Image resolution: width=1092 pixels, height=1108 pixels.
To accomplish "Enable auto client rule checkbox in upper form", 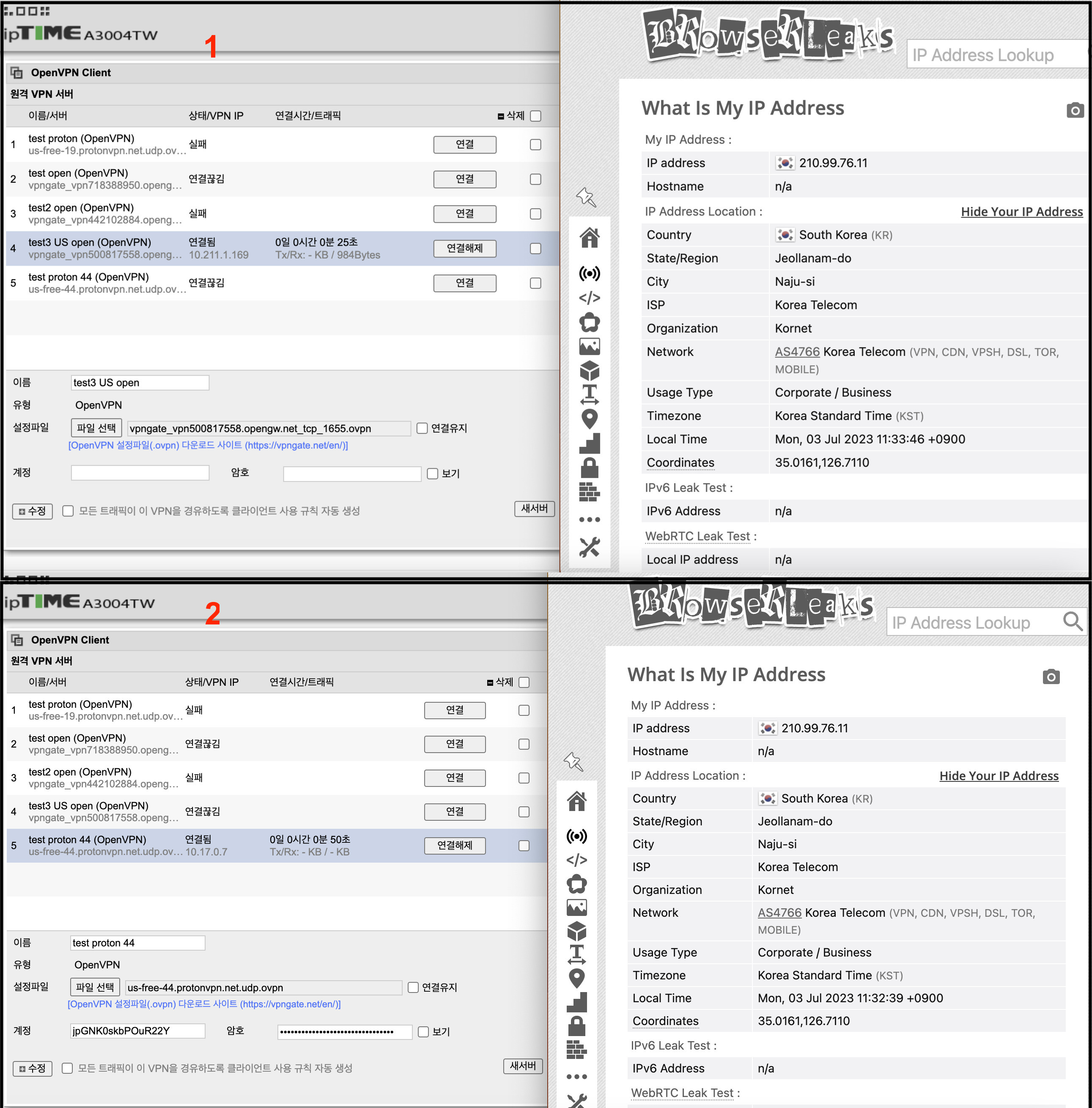I will coord(68,511).
